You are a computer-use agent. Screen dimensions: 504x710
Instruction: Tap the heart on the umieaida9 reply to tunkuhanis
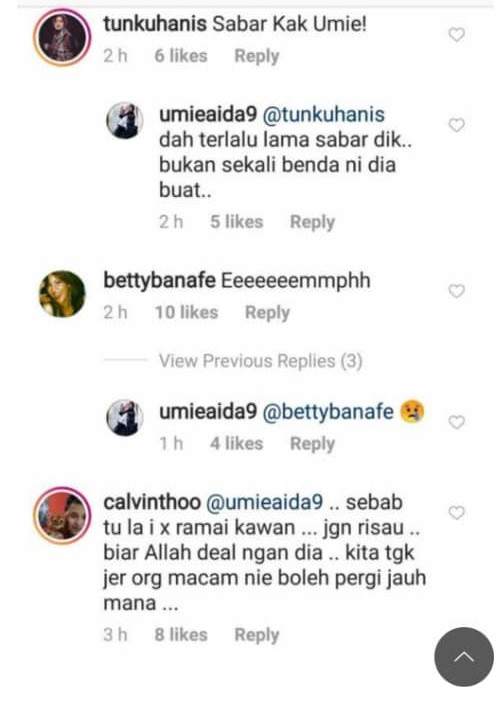(456, 125)
